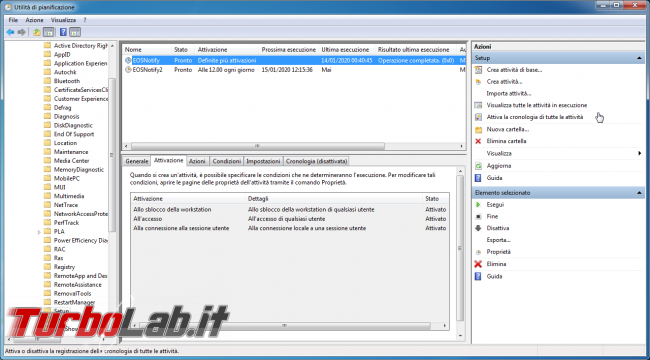The image size is (650, 360).
Task: Click the clock icon of EOSNotify task
Action: (x=128, y=61)
